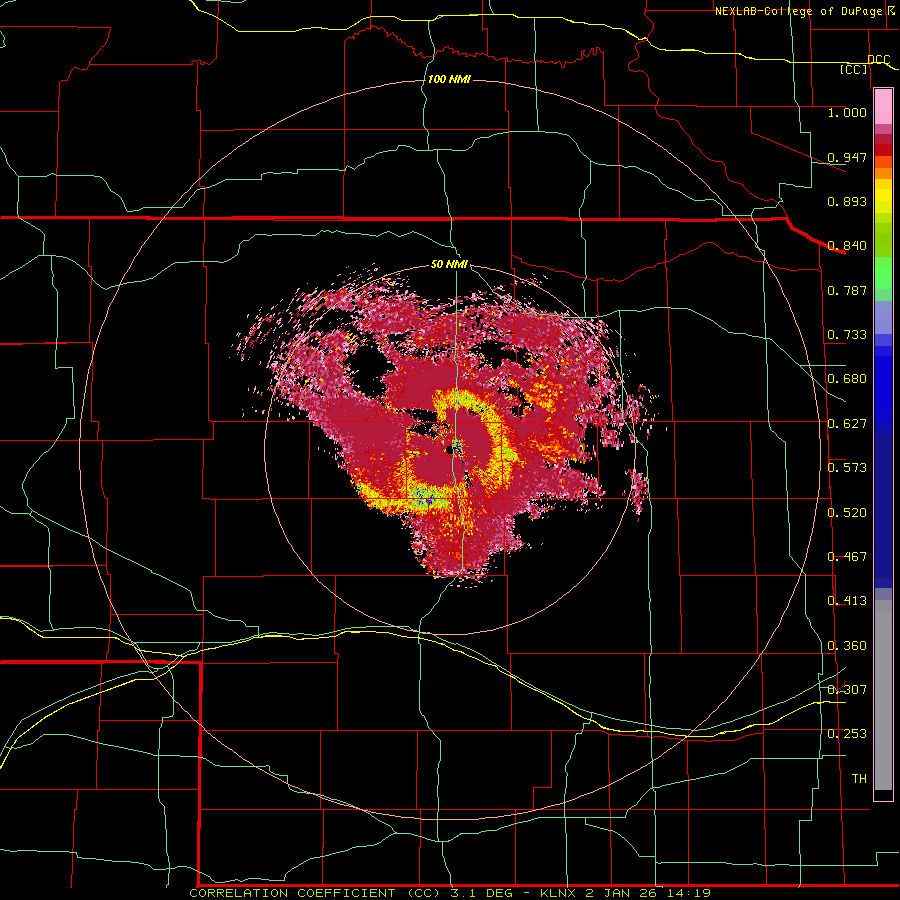This screenshot has width=900, height=900.
Task: Click the 0.467 color scale value
Action: coord(847,557)
